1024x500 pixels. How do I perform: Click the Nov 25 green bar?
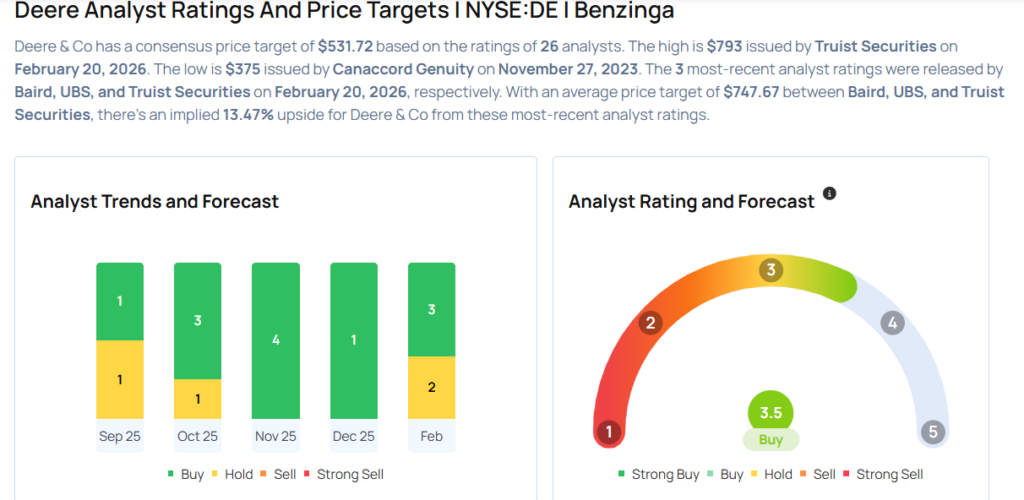(276, 340)
